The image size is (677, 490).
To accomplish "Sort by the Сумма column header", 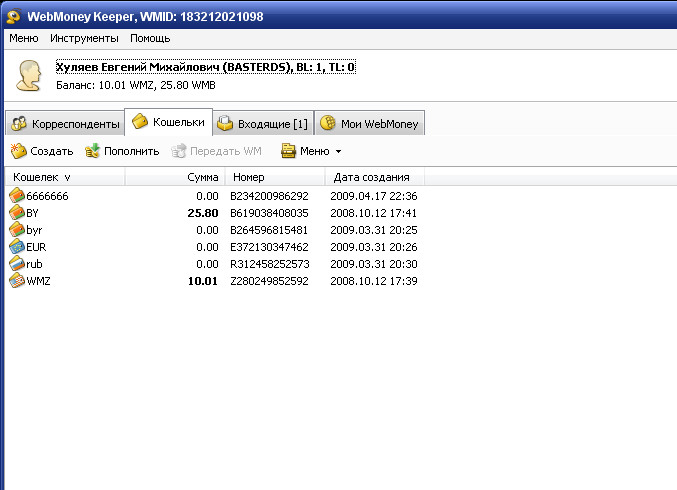I will (x=175, y=177).
